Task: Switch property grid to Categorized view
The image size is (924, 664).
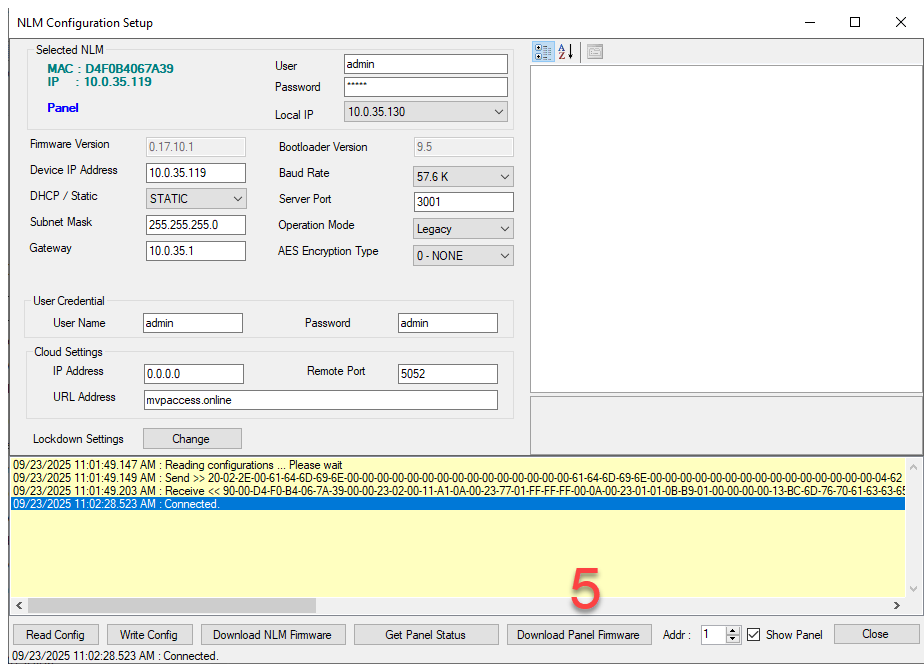Action: pyautogui.click(x=544, y=52)
